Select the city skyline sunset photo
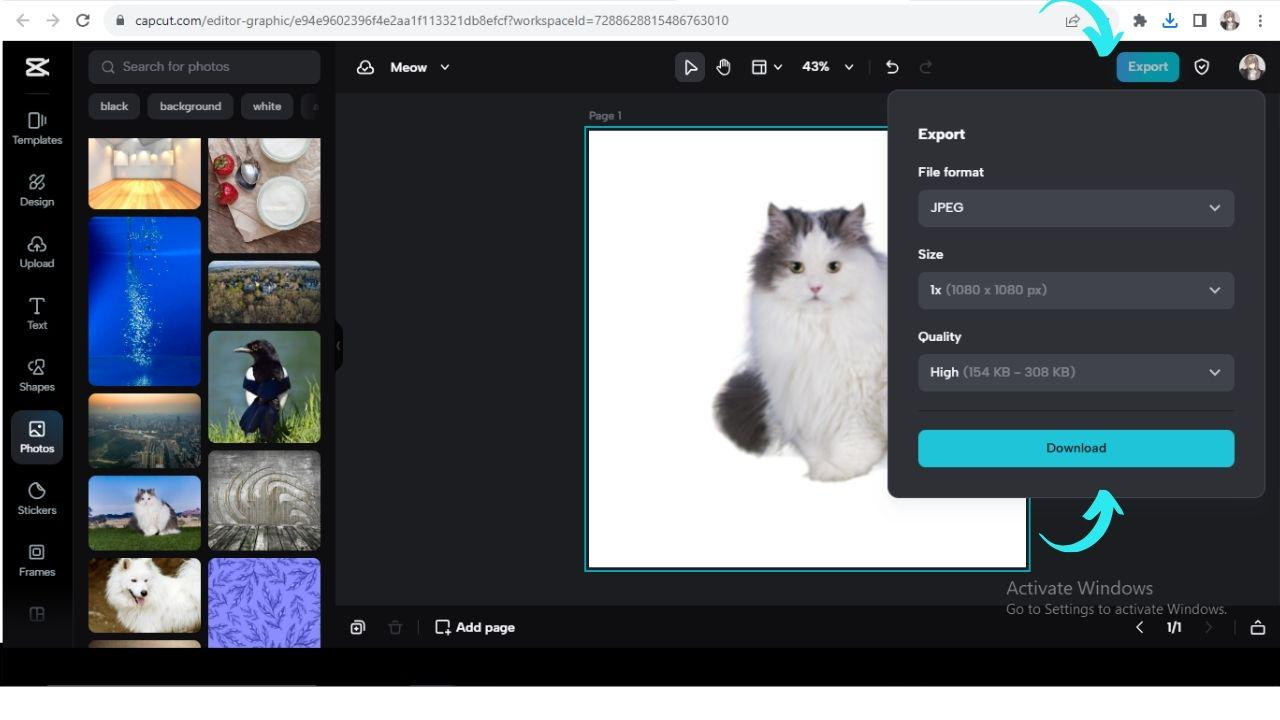This screenshot has height=720, width=1280. click(145, 430)
